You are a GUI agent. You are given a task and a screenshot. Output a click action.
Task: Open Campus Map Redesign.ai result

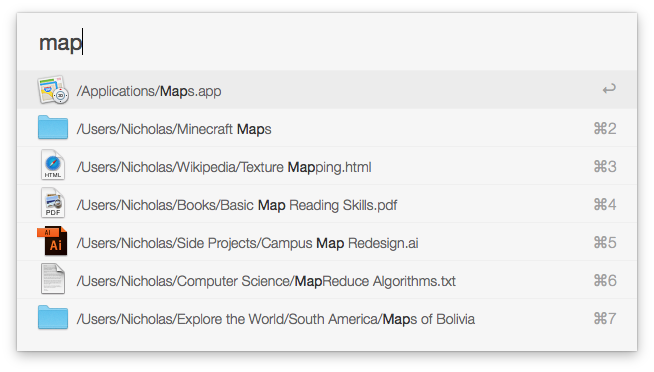click(x=327, y=241)
